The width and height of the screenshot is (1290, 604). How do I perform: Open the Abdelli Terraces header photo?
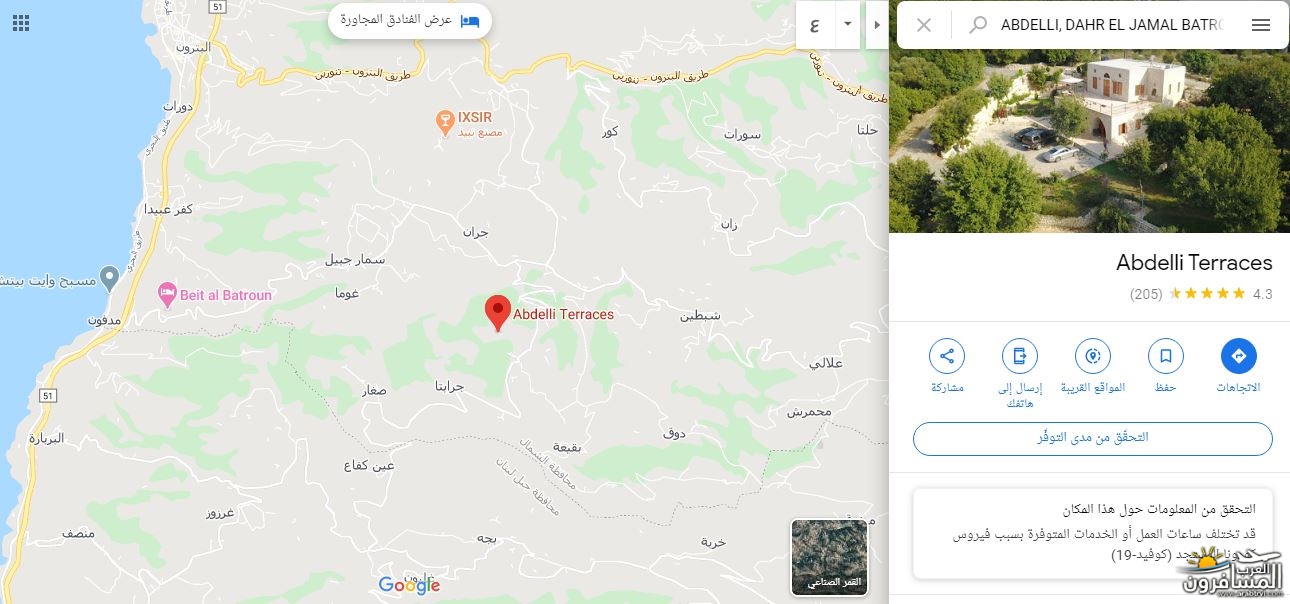coord(1089,140)
